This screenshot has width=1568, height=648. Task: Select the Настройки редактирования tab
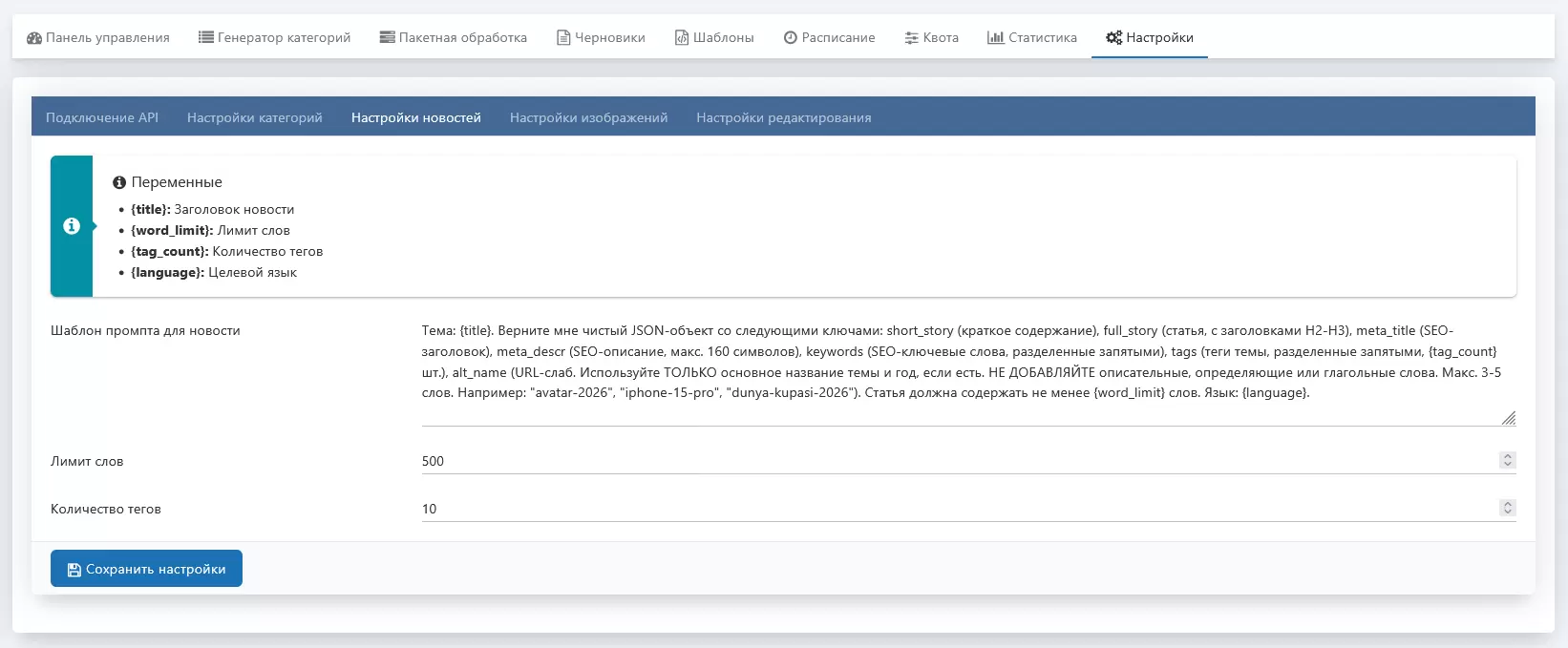tap(783, 117)
